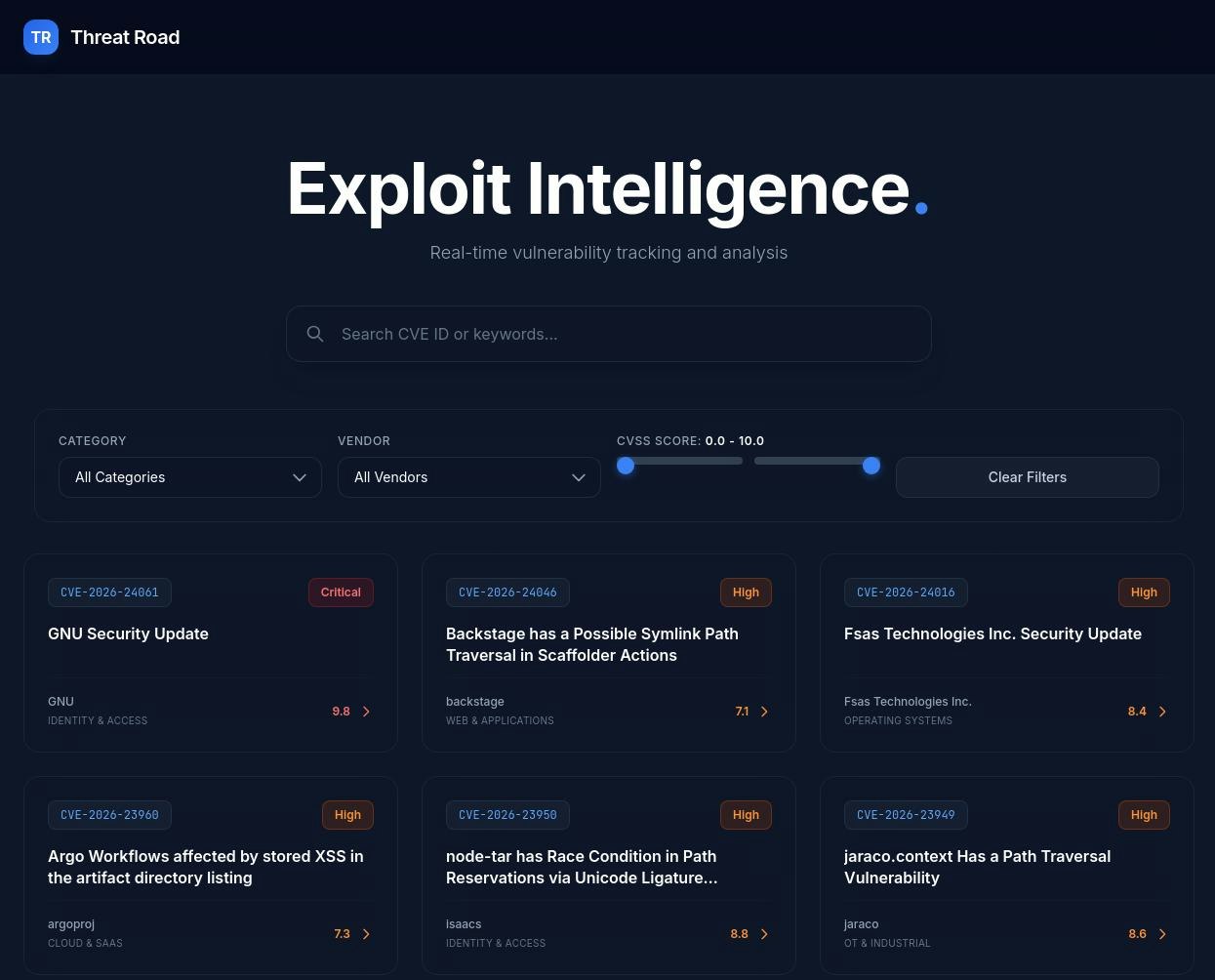1215x980 pixels.
Task: Click the search CVE input field
Action: (609, 334)
